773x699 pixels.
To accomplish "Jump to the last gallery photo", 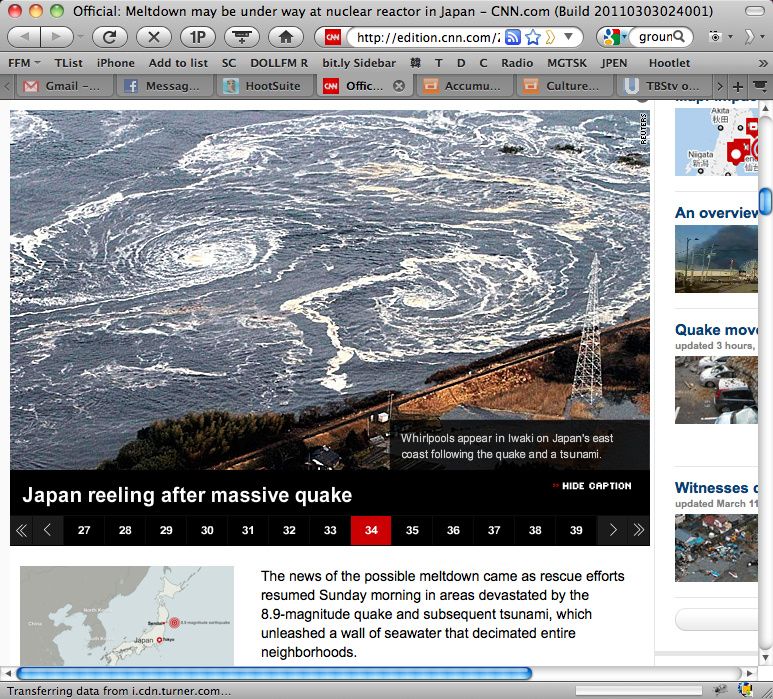I will point(637,531).
